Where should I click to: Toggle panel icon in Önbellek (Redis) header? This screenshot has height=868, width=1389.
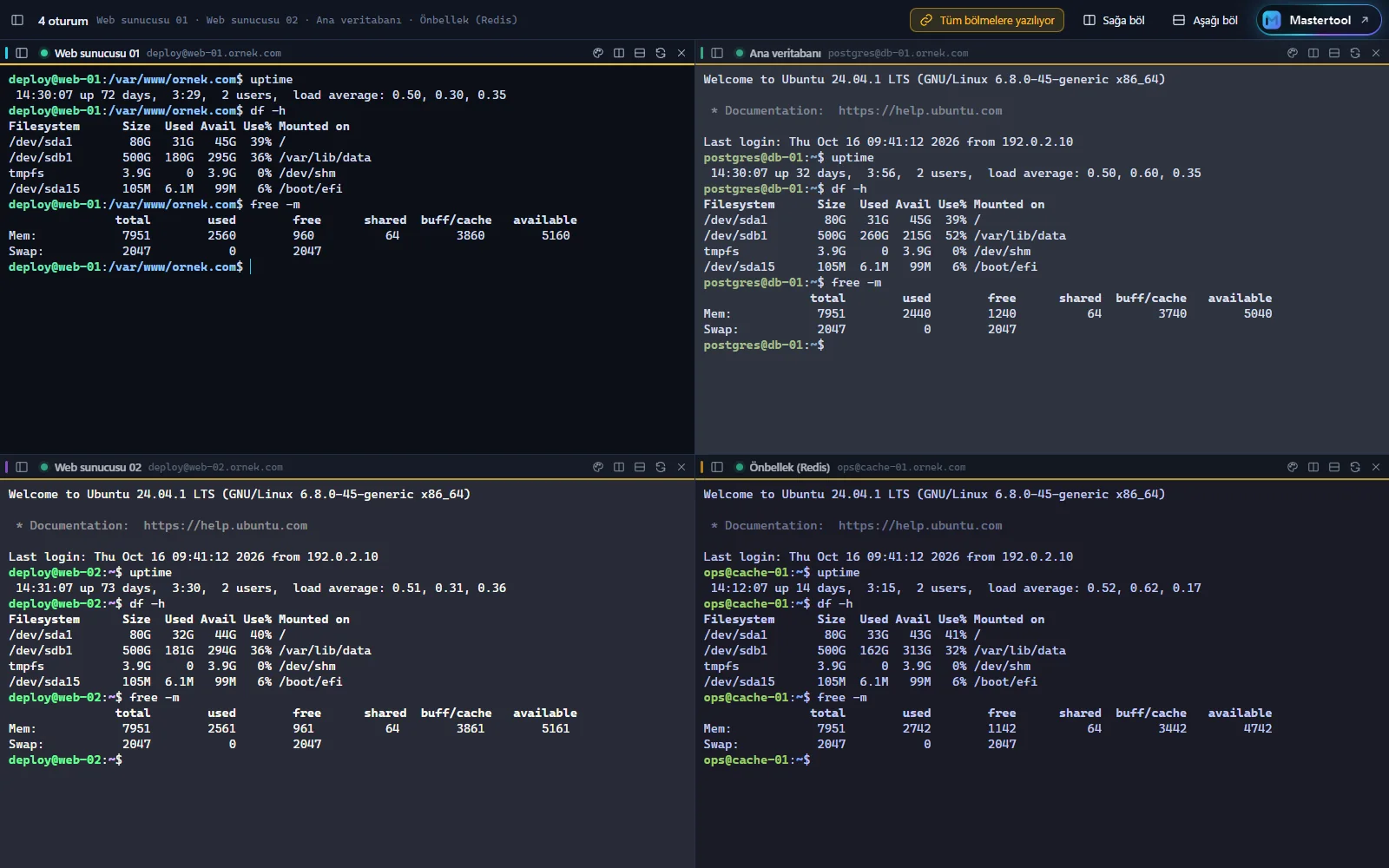717,467
